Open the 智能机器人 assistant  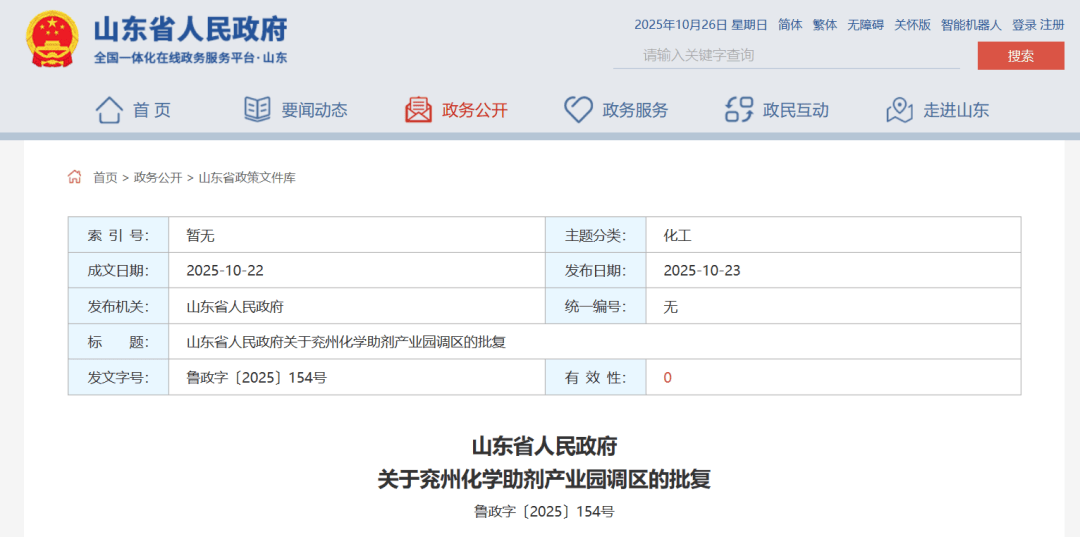(x=970, y=25)
